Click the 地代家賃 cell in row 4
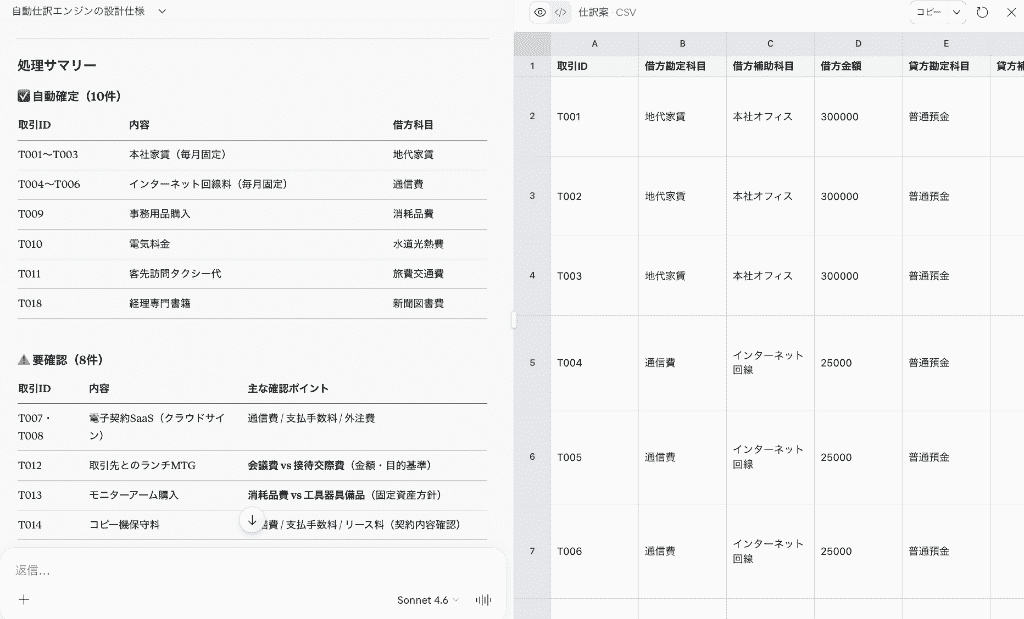Viewport: 1024px width, 619px height. coord(682,276)
